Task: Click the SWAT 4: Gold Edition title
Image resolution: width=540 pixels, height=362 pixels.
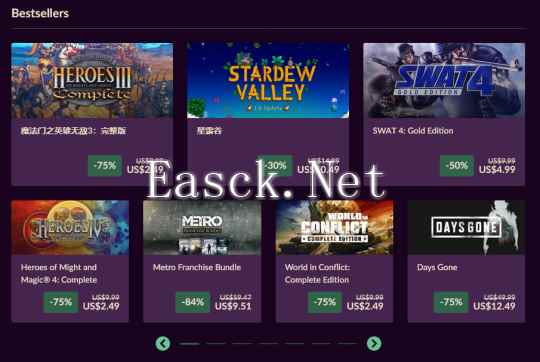Action: (x=413, y=131)
